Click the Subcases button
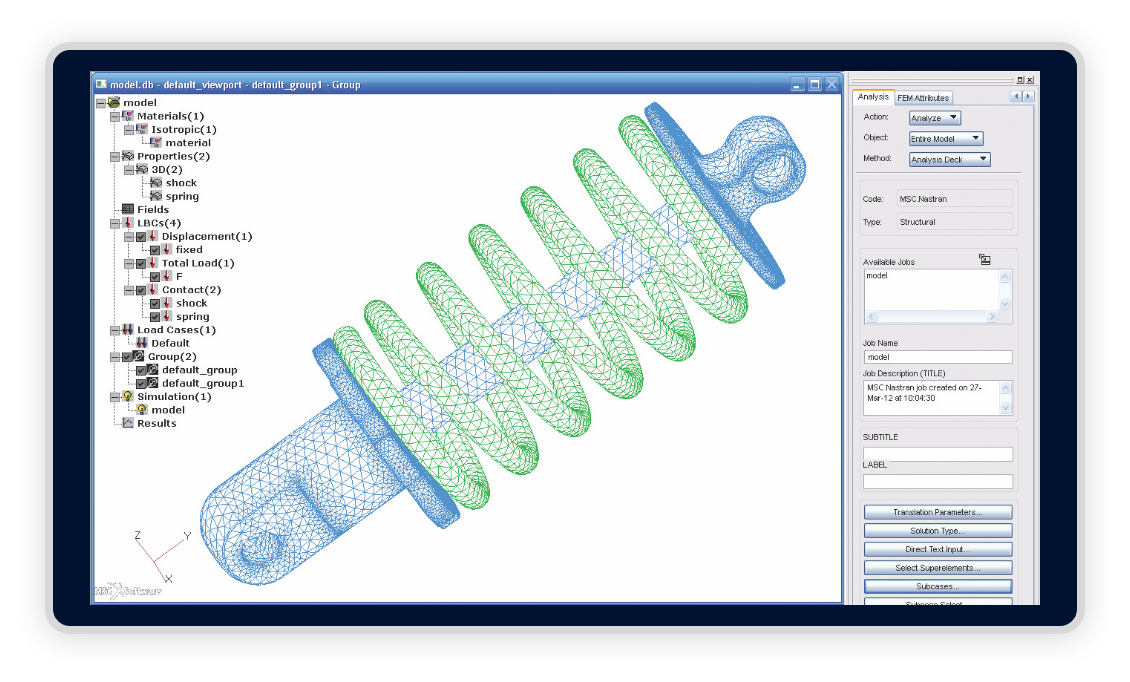The height and width of the screenshot is (682, 1130). click(938, 587)
